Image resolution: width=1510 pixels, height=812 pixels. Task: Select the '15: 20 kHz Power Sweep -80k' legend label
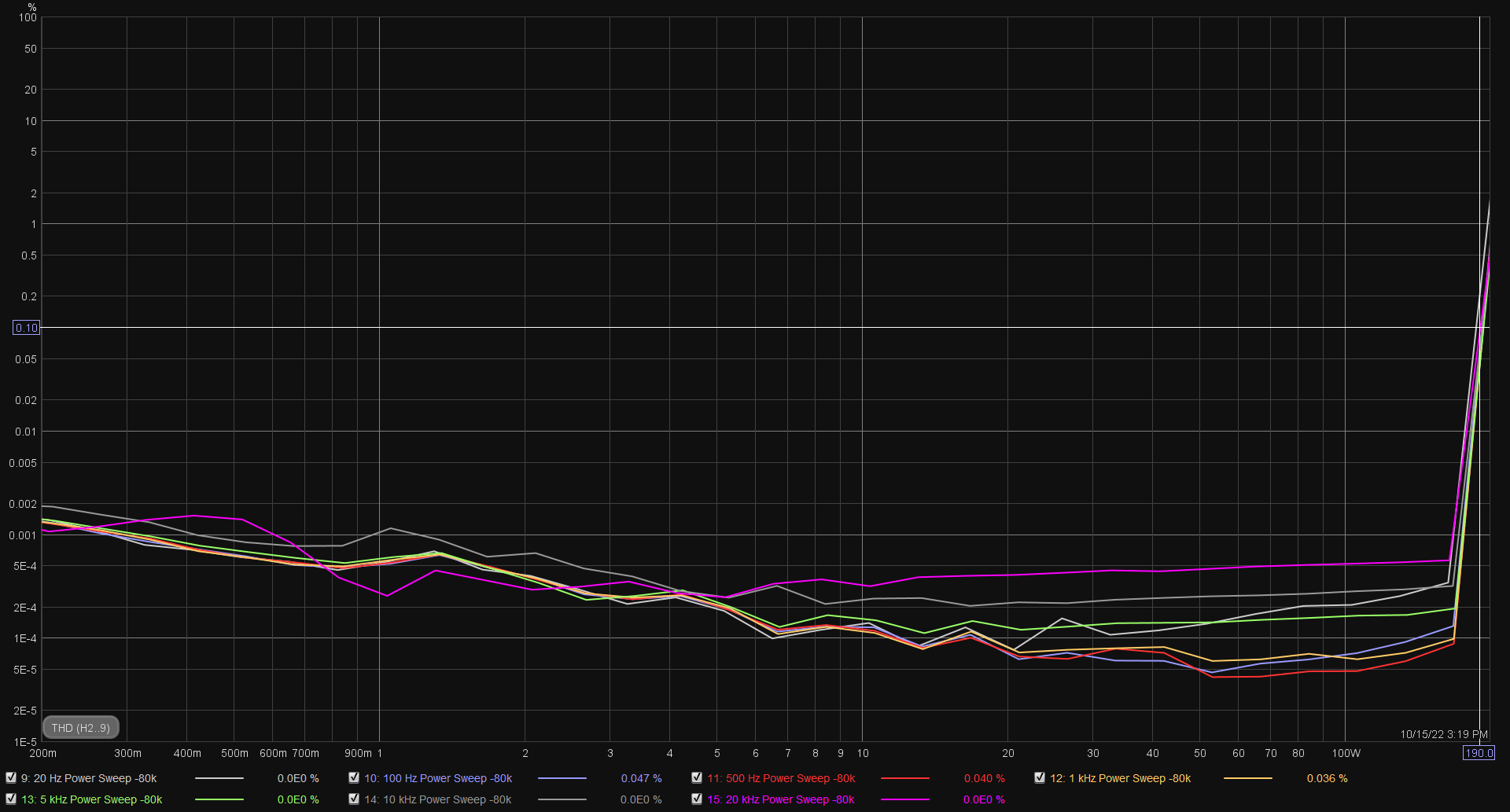[x=781, y=799]
